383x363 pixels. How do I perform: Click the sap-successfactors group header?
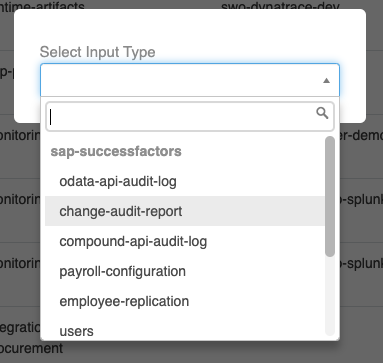[x=116, y=151]
